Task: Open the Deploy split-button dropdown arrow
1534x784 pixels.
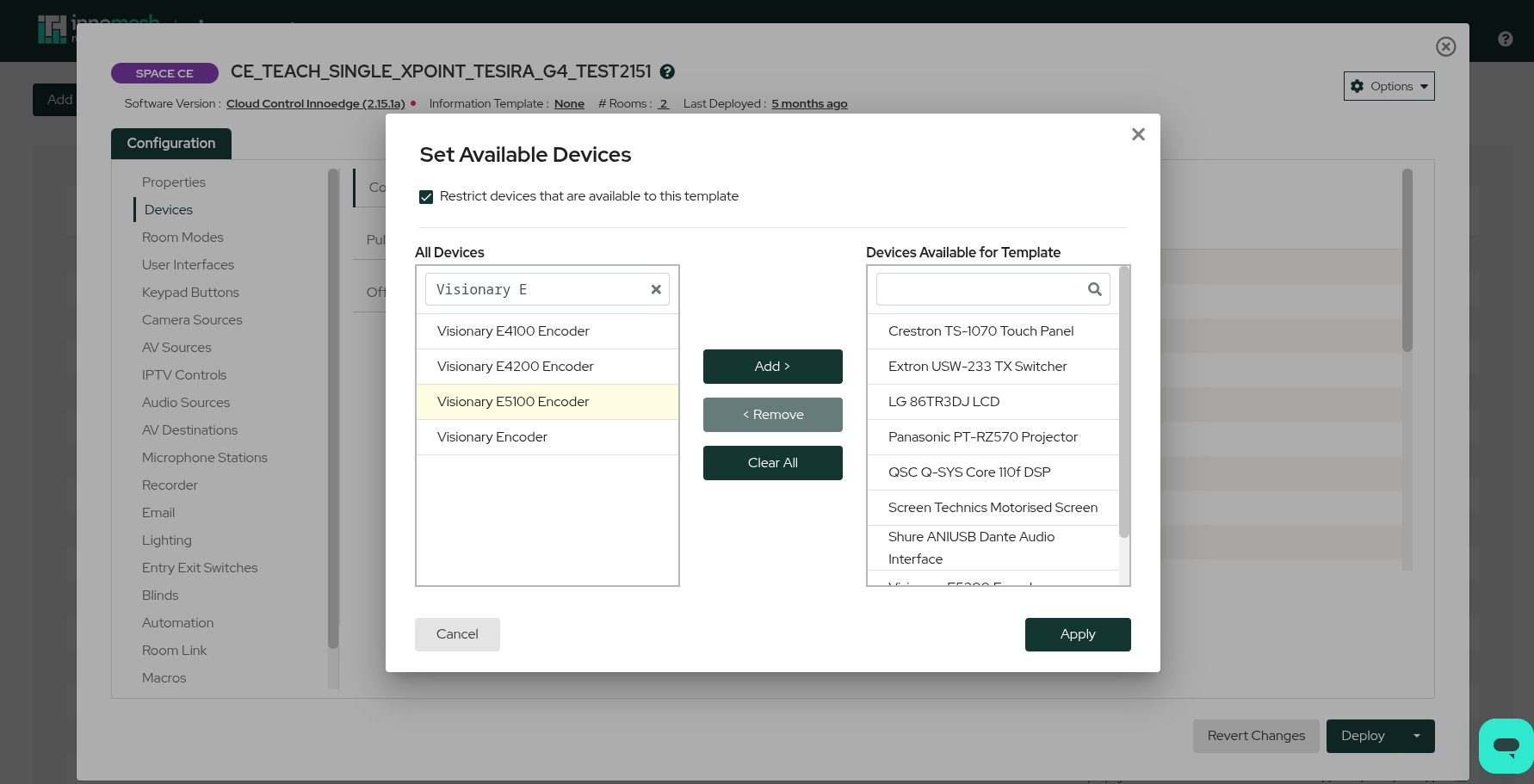Action: tap(1417, 736)
